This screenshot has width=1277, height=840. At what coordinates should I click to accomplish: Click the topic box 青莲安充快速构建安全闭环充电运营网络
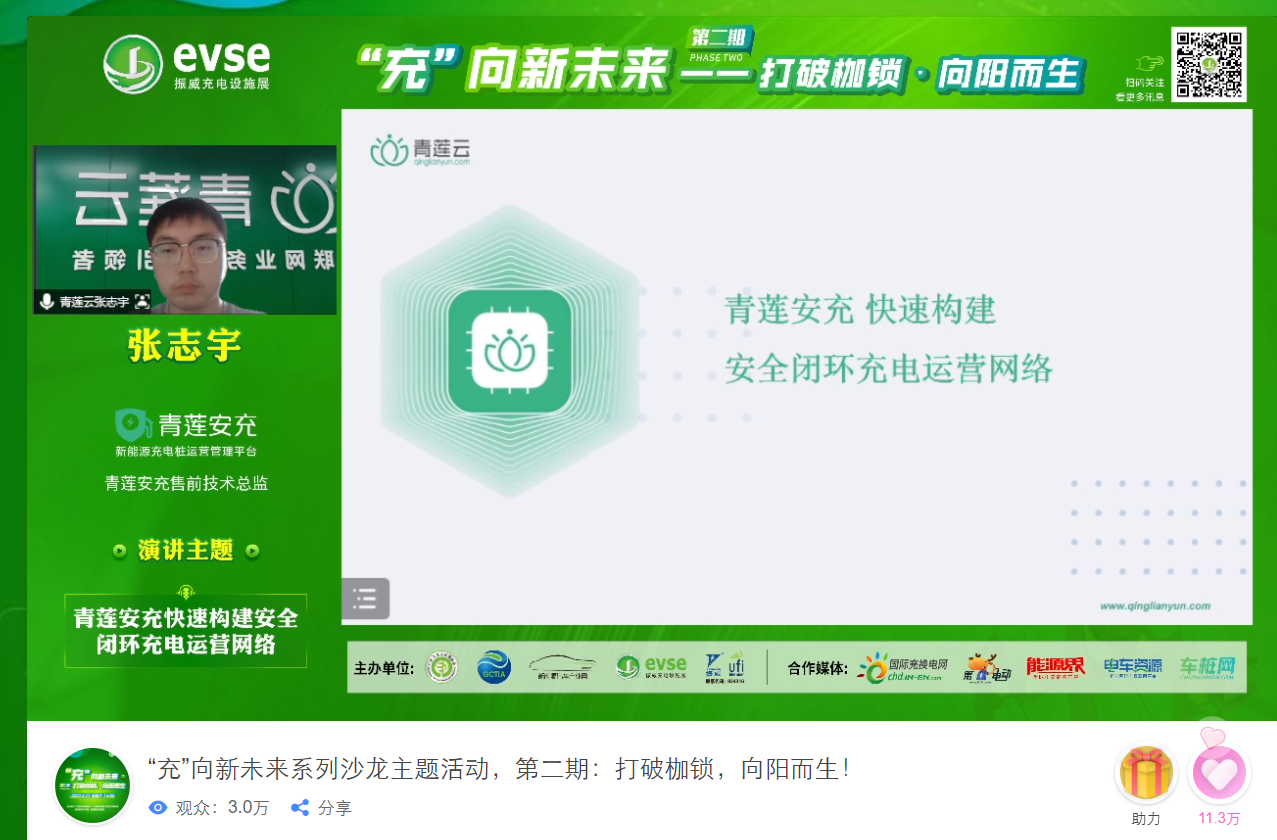pos(186,631)
